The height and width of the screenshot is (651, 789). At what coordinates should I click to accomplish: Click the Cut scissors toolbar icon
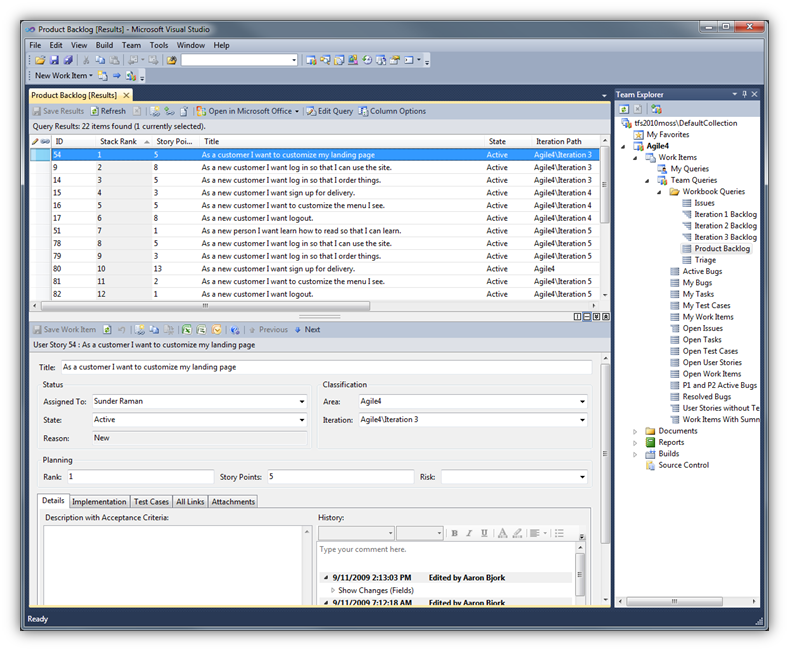pos(86,60)
